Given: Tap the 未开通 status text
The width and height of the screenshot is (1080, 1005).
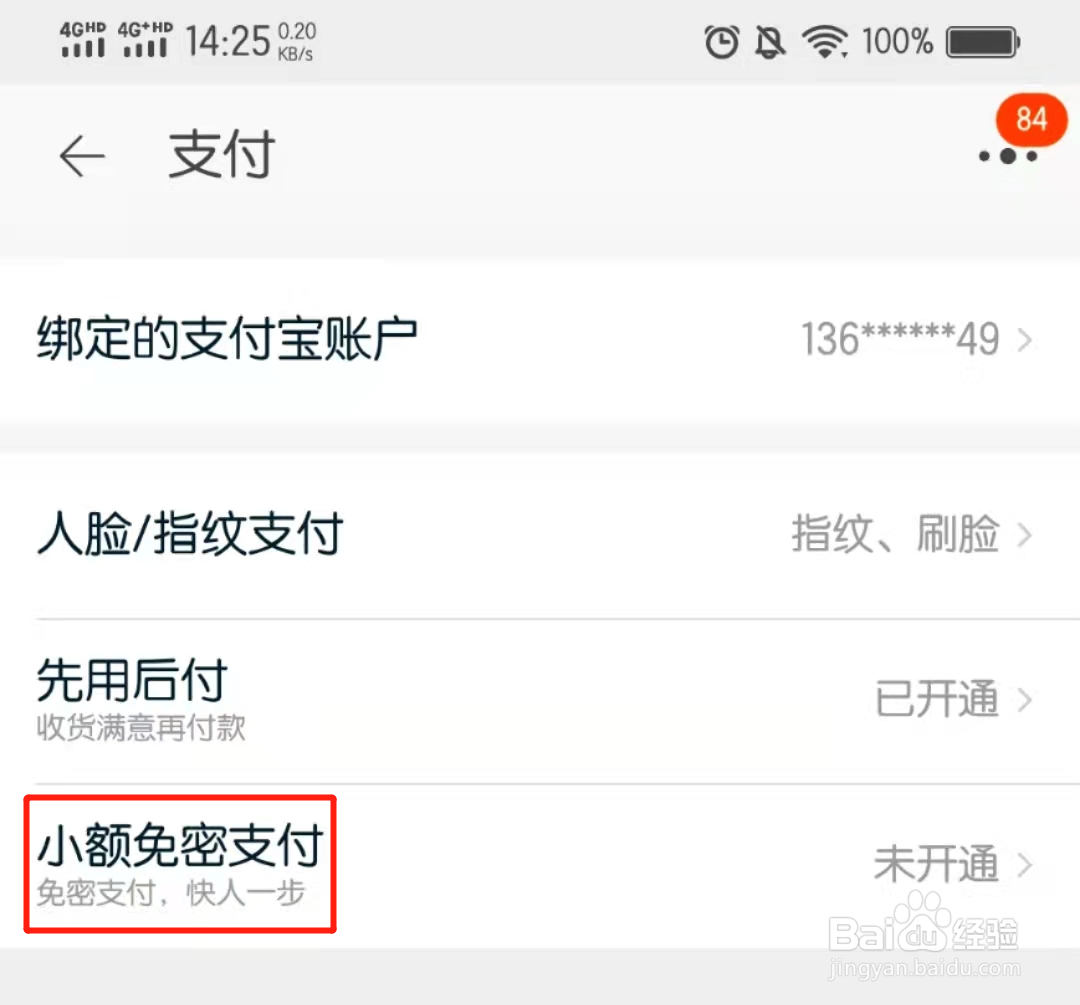Looking at the screenshot, I should pos(936,864).
